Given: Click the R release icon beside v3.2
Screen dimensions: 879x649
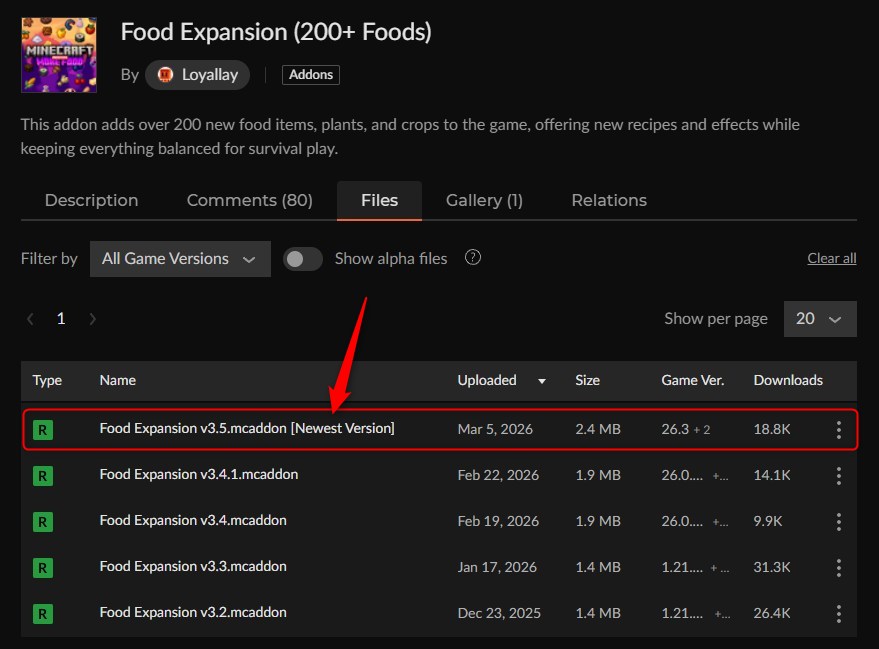Looking at the screenshot, I should [42, 613].
